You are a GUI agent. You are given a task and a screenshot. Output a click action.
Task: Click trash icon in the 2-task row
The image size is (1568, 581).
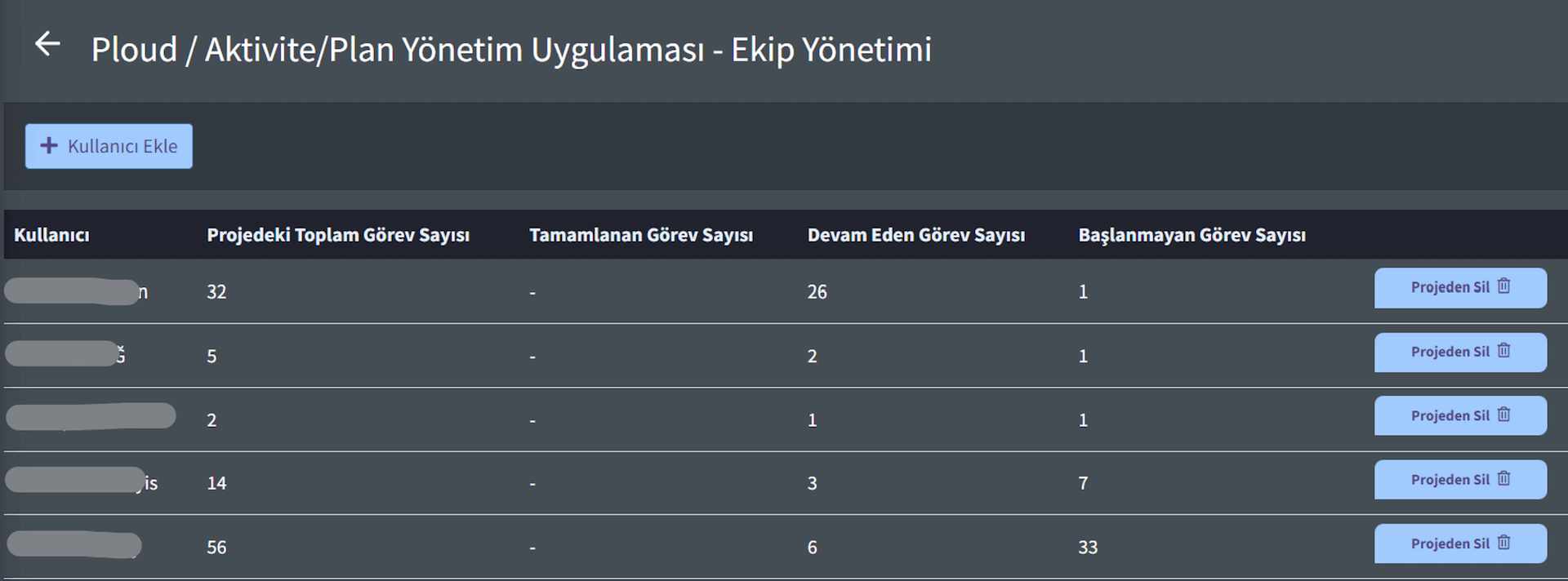tap(1503, 415)
